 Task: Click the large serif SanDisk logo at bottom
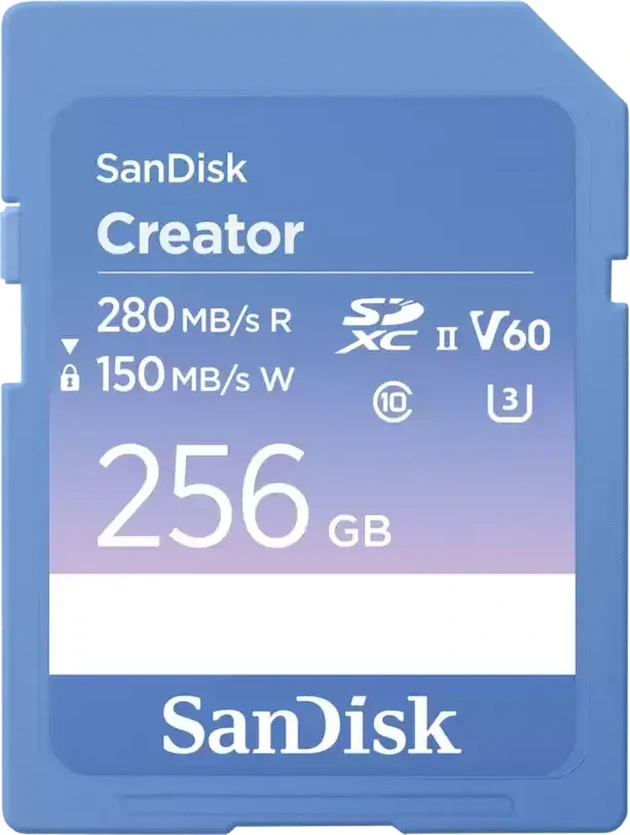pos(310,725)
